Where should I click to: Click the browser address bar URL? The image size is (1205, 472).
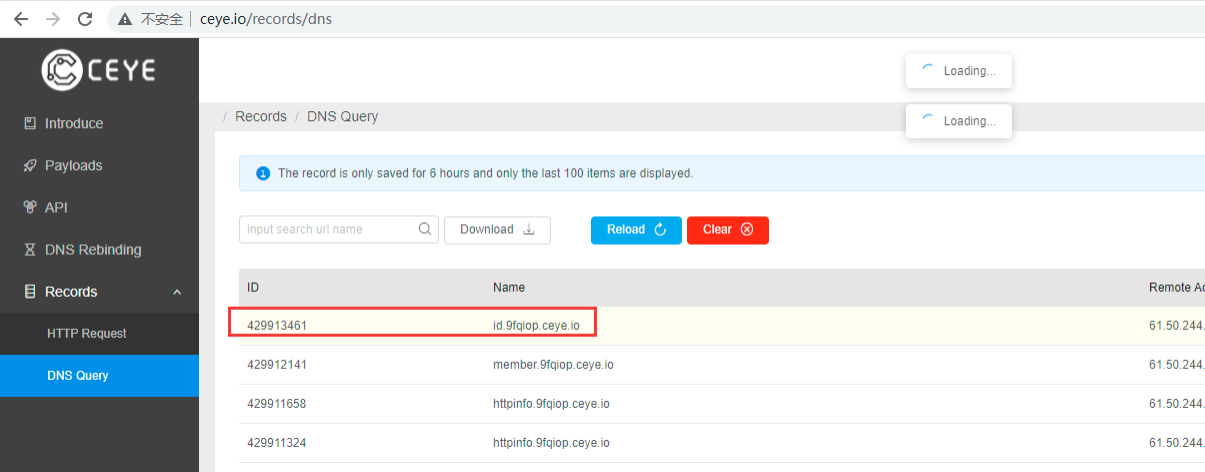coord(265,19)
